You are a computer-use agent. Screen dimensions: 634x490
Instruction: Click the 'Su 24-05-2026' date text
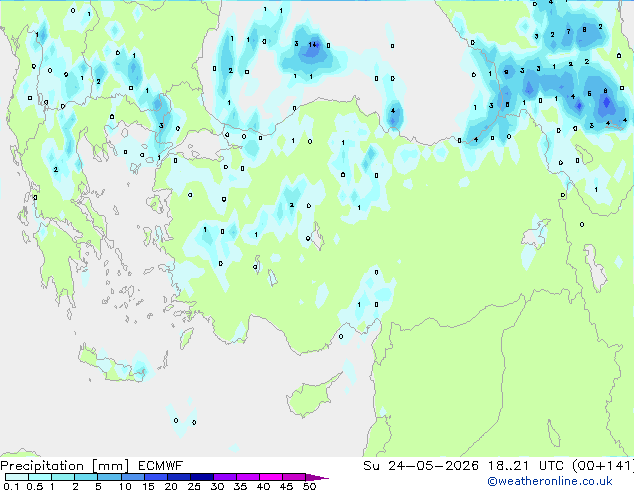(x=421, y=466)
